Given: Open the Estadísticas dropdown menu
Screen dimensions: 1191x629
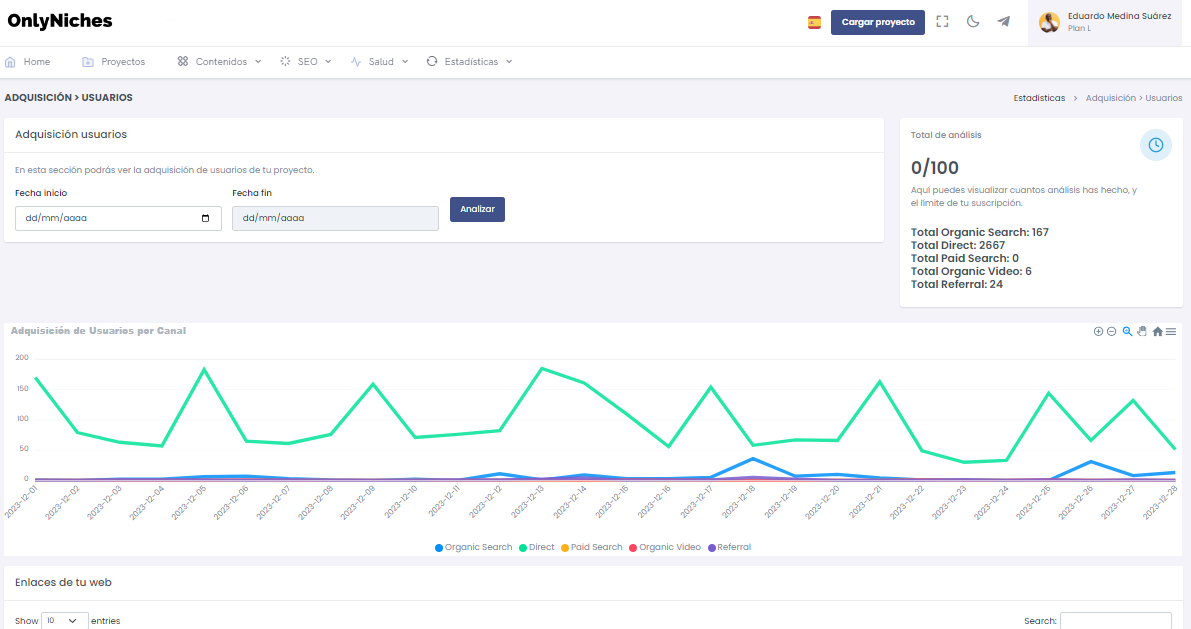Looking at the screenshot, I should (470, 61).
